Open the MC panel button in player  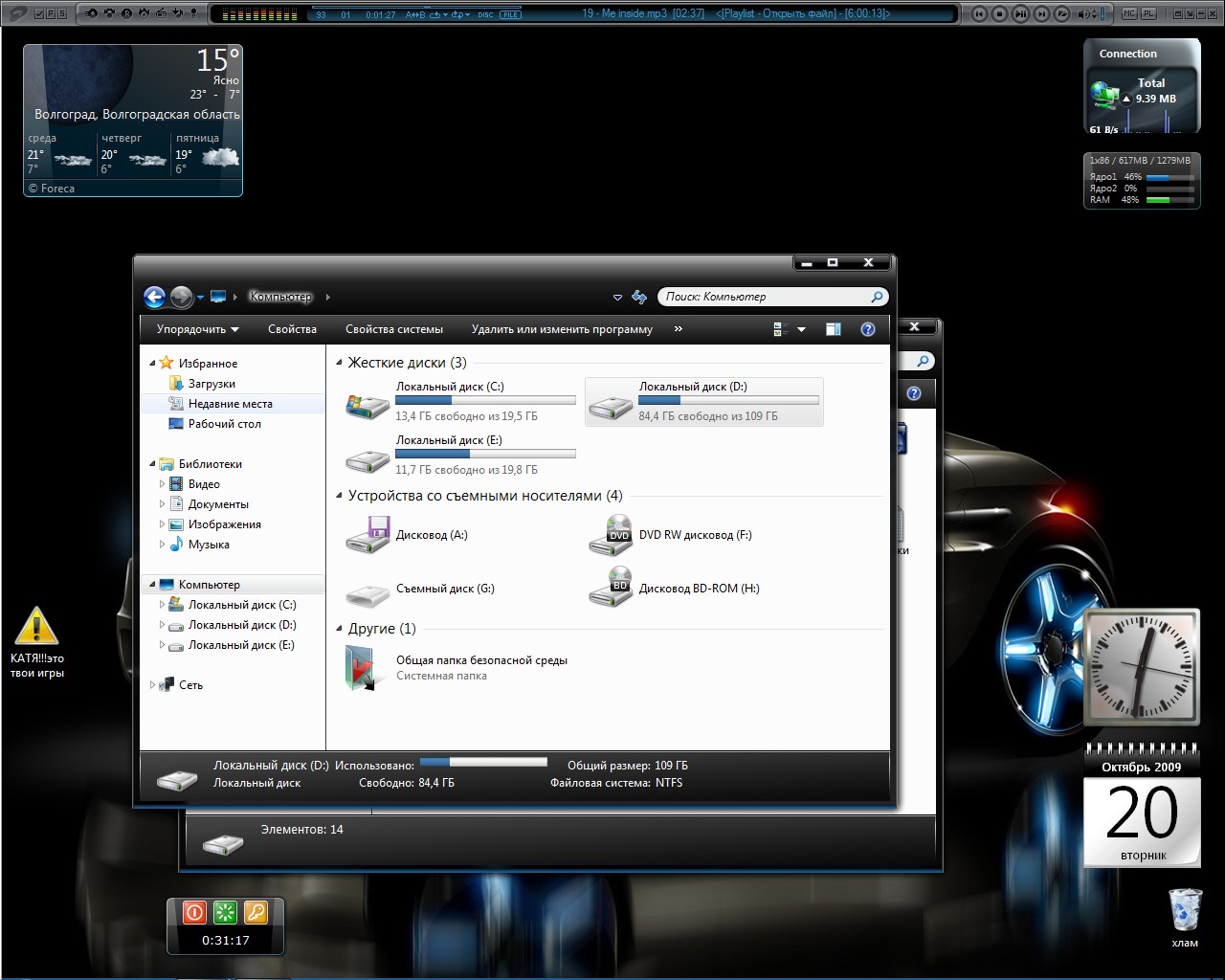[1128, 13]
